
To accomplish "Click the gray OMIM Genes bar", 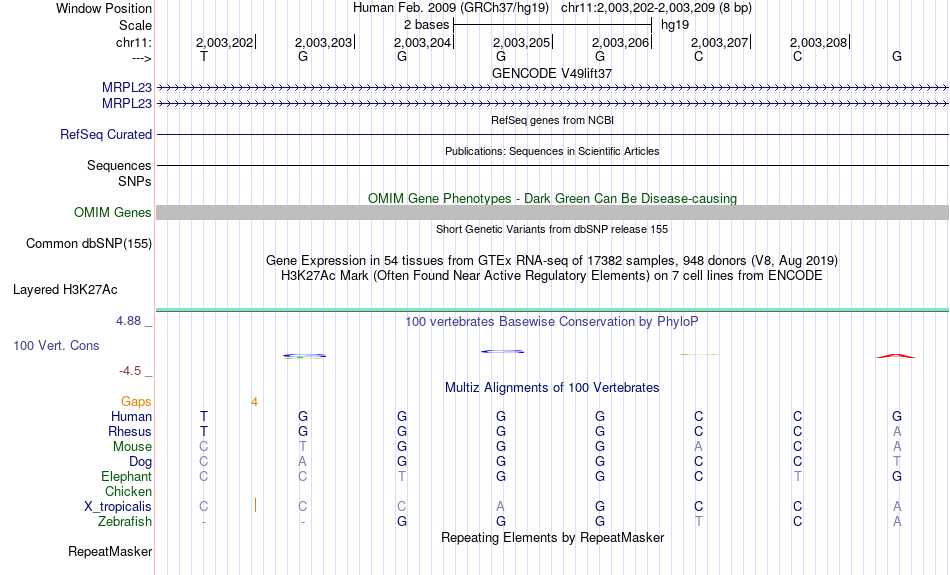I will click(552, 213).
